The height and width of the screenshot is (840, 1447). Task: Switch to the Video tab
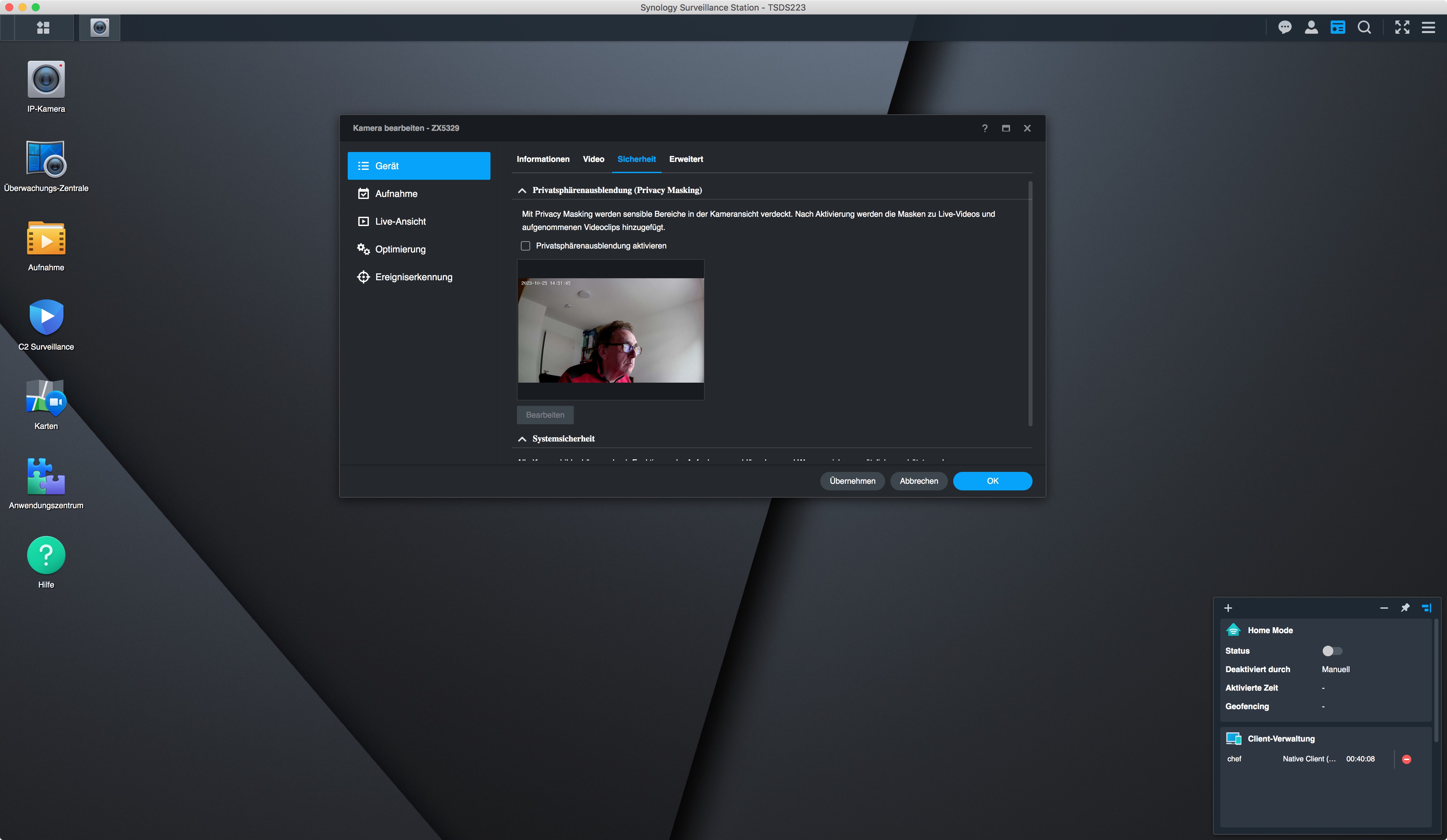tap(593, 159)
